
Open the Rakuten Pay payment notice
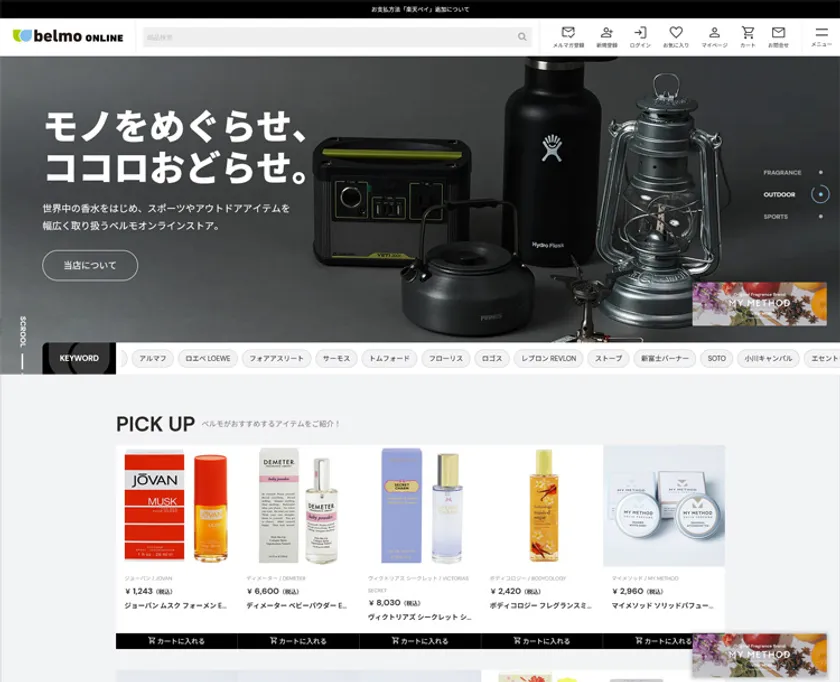(x=420, y=9)
